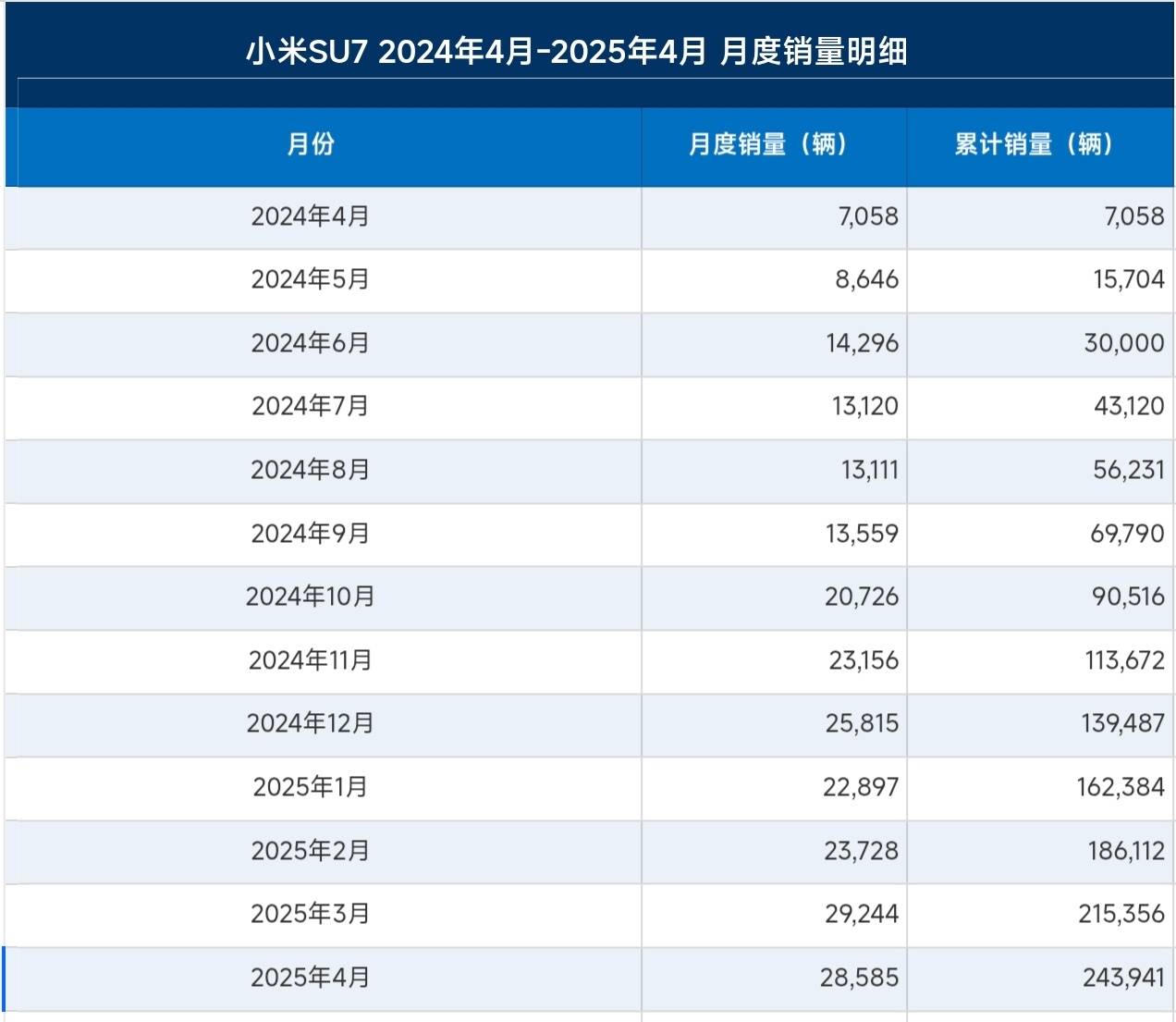Click monthly sales value 23,156
The image size is (1176, 1022).
click(x=864, y=660)
